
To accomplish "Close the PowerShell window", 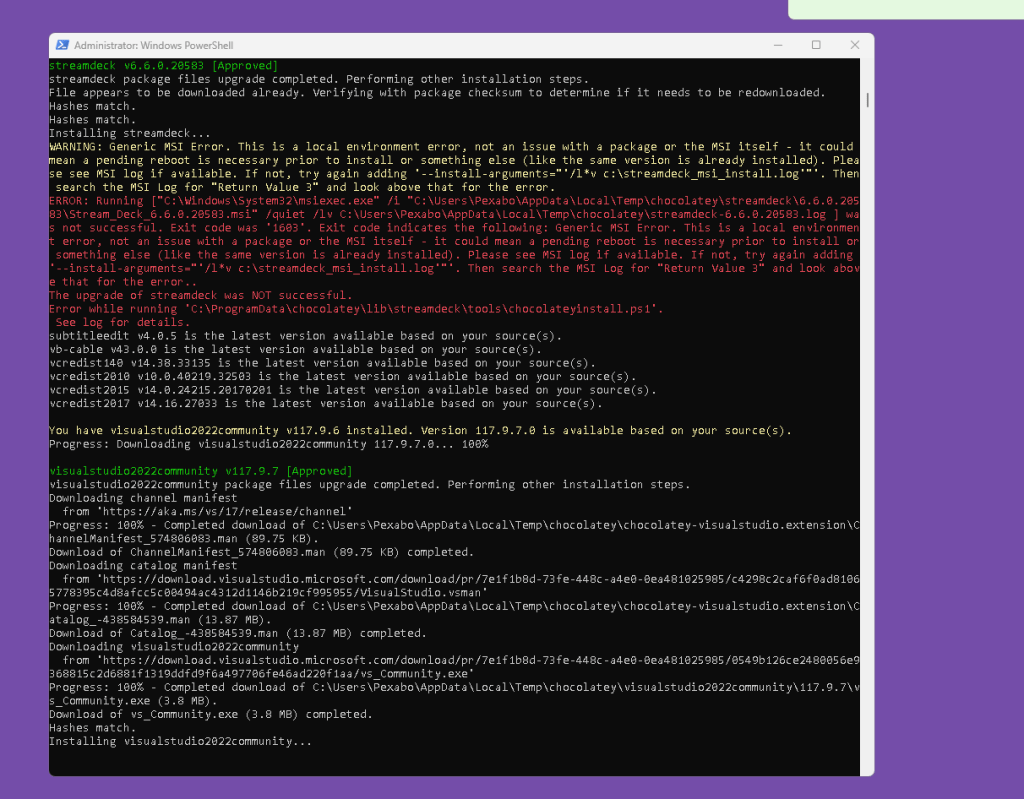I will pyautogui.click(x=854, y=45).
